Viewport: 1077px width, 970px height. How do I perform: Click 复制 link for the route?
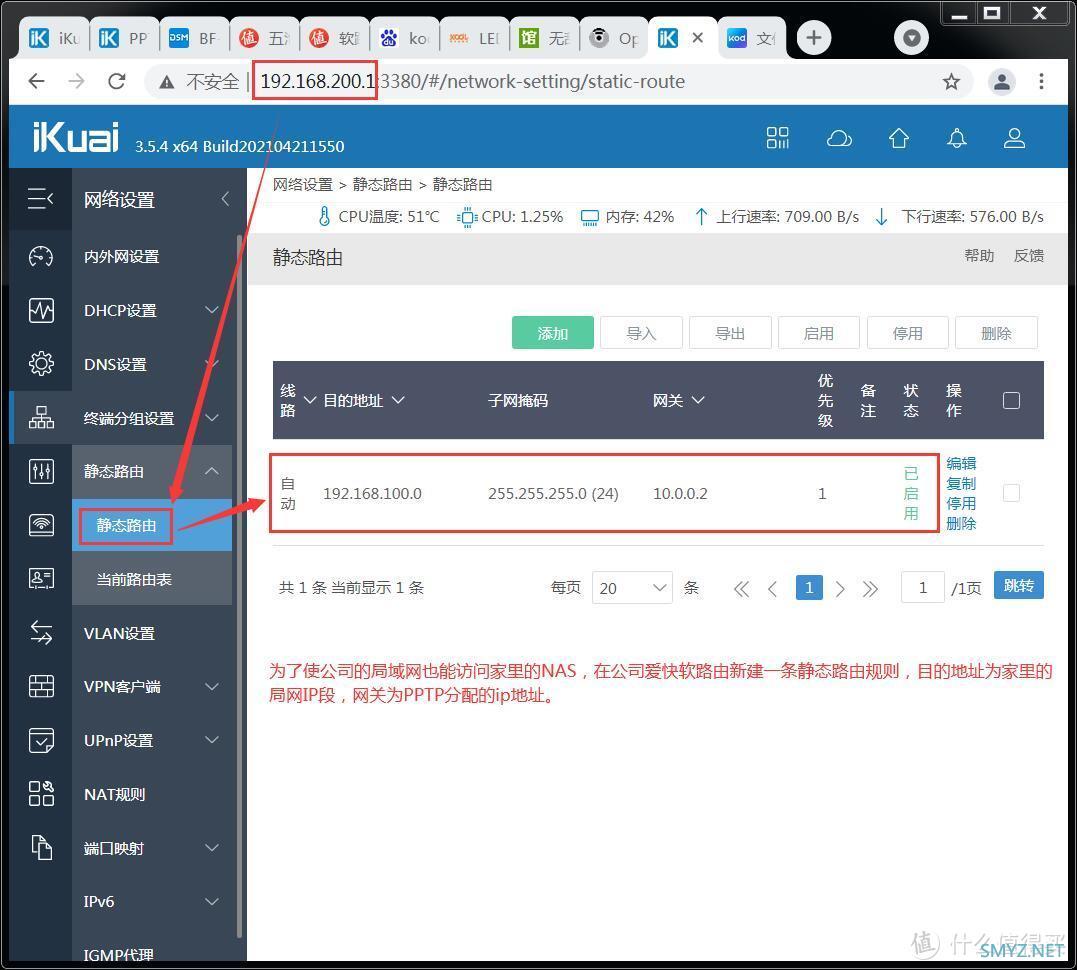click(x=961, y=484)
